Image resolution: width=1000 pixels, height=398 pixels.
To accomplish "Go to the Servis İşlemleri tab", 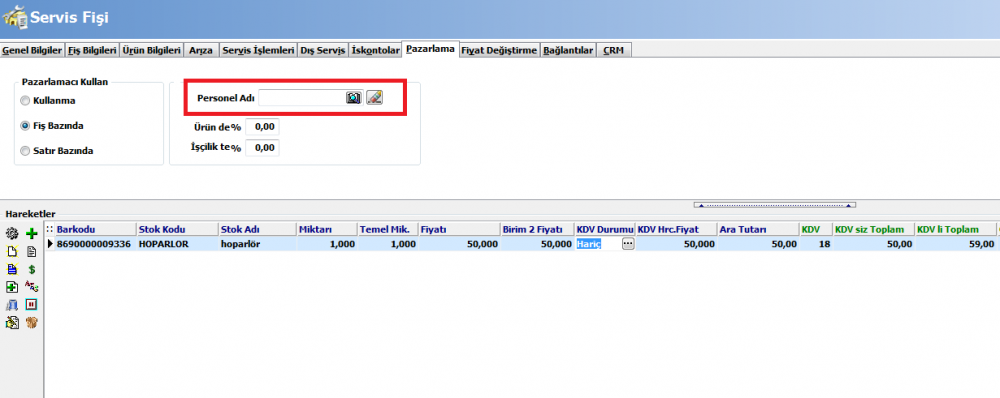I will 258,50.
